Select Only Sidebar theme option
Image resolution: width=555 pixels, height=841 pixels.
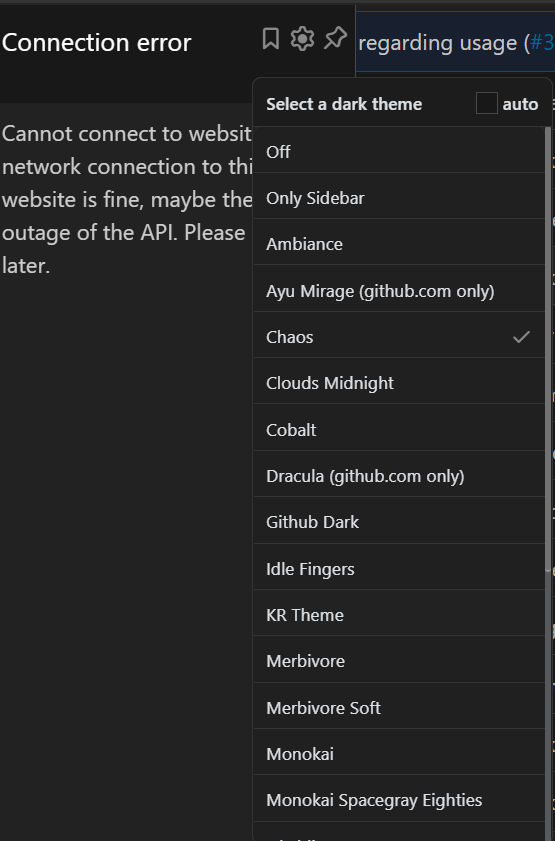tap(399, 198)
